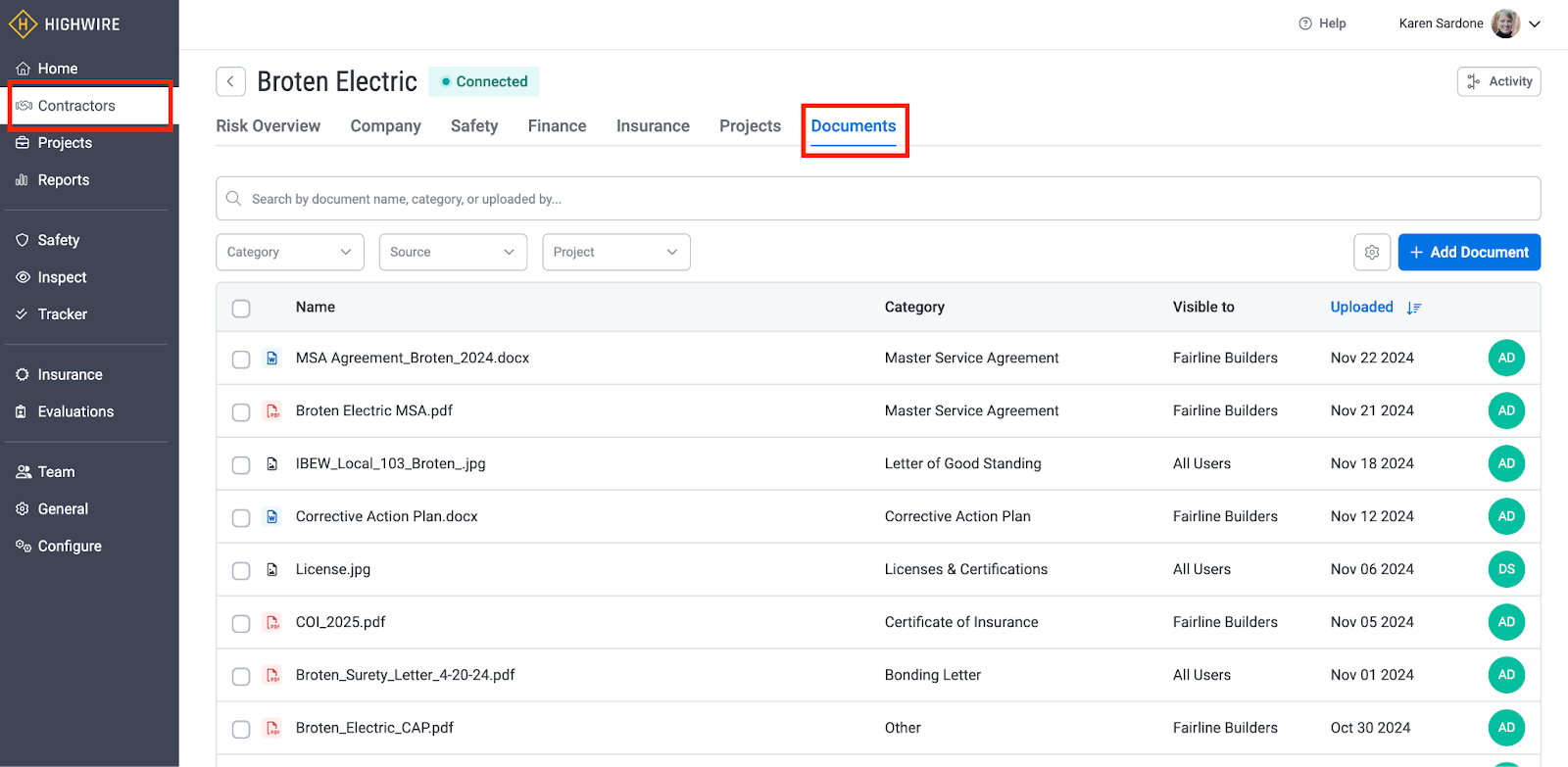This screenshot has width=1568, height=767.
Task: Select checkbox for MSA Agreement_Broten_2024.docx
Action: (241, 360)
